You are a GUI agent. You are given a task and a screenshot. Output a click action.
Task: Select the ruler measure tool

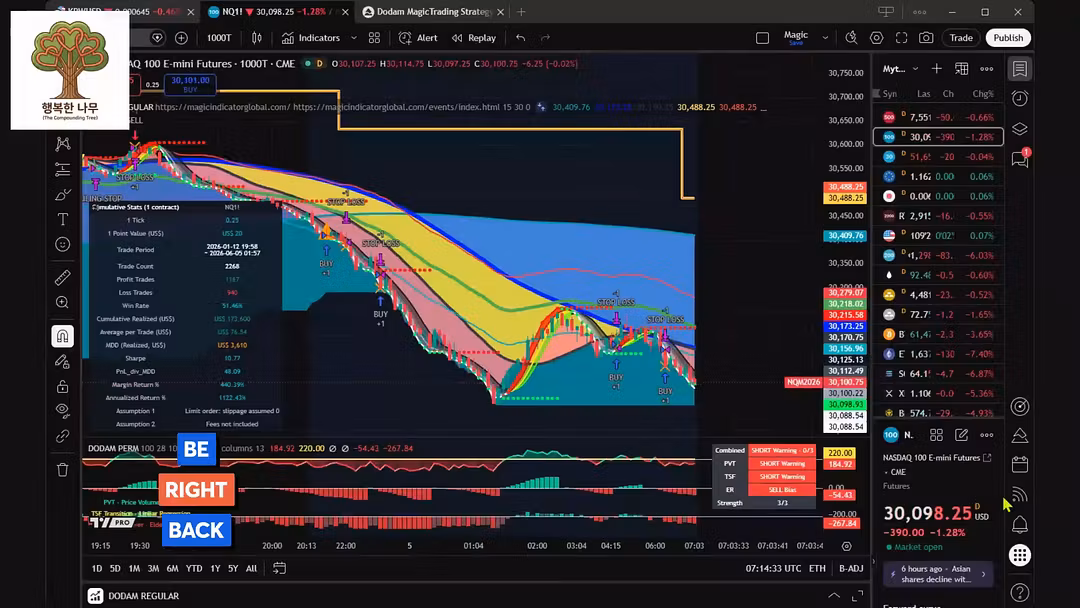(x=63, y=277)
